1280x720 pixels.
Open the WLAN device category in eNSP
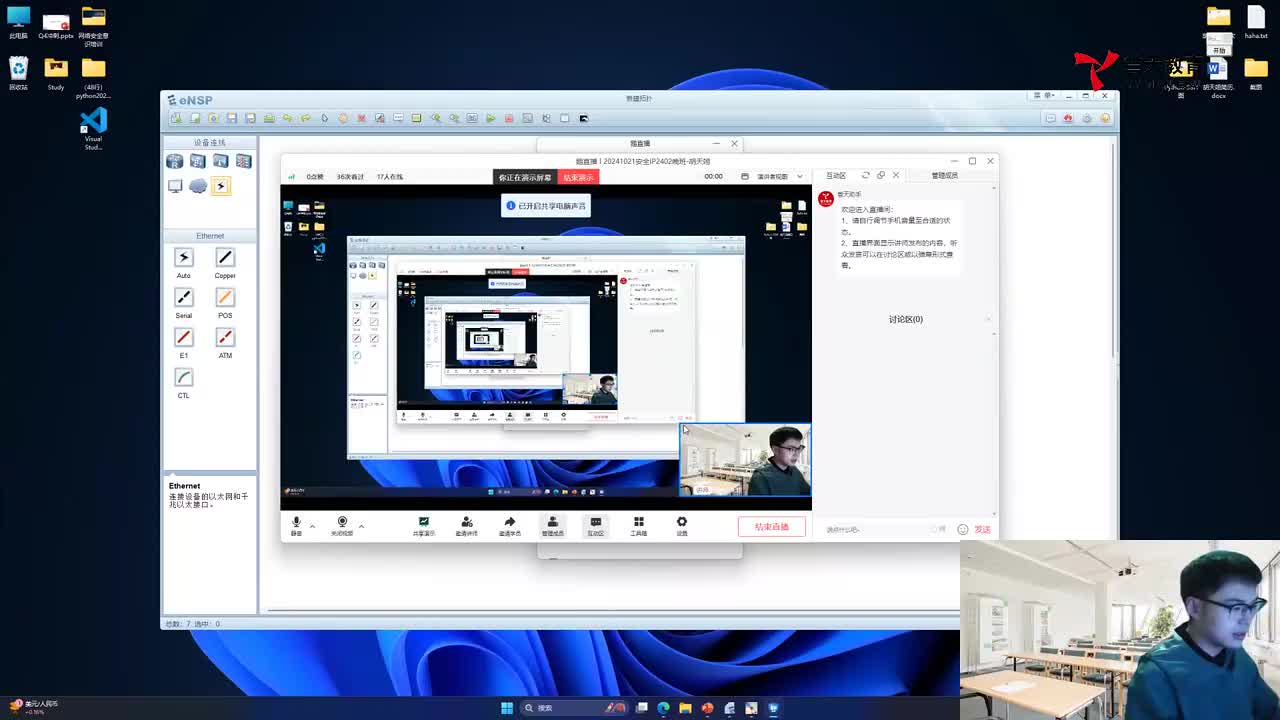pos(221,161)
